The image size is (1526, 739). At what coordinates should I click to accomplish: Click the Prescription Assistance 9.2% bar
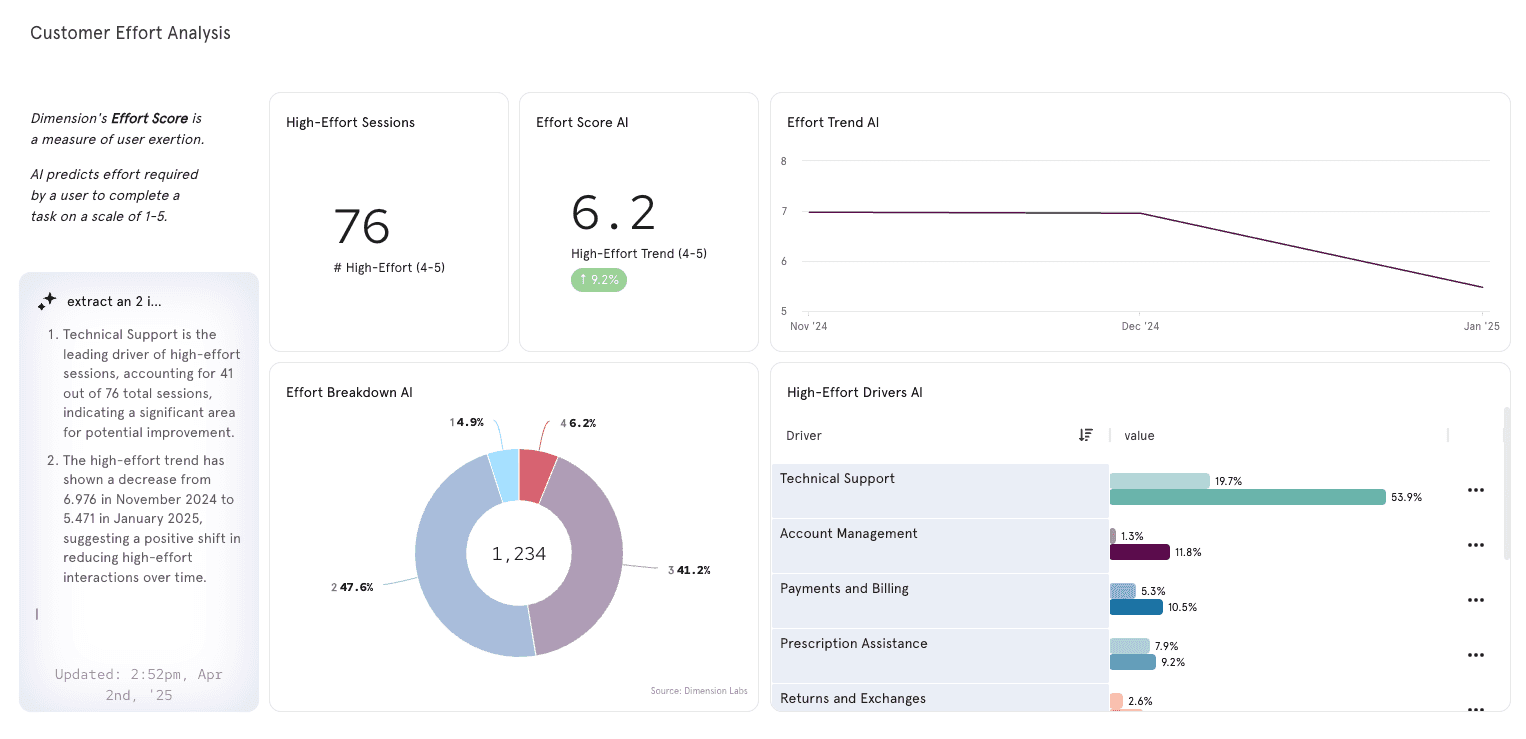point(1133,662)
